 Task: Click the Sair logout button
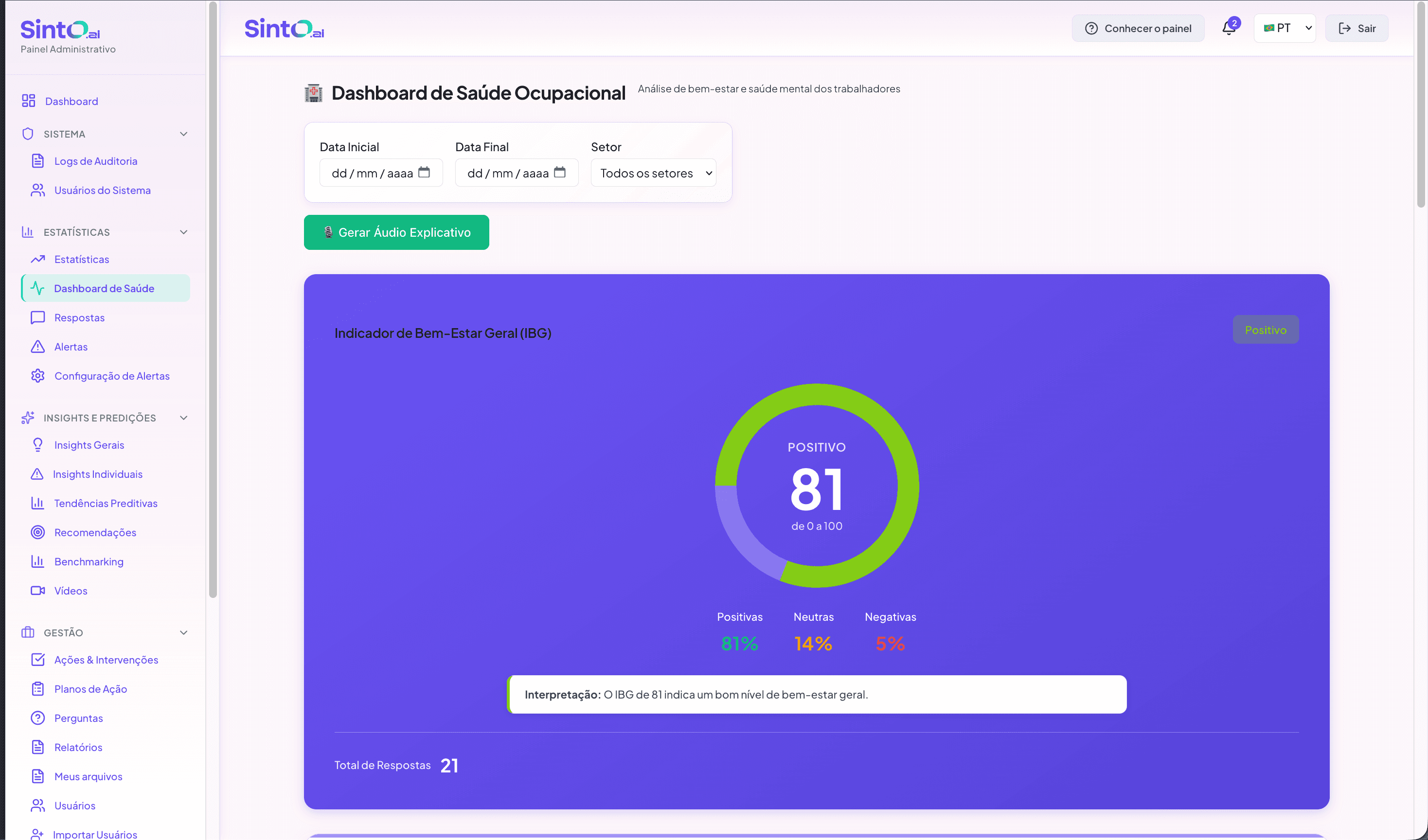click(x=1356, y=28)
